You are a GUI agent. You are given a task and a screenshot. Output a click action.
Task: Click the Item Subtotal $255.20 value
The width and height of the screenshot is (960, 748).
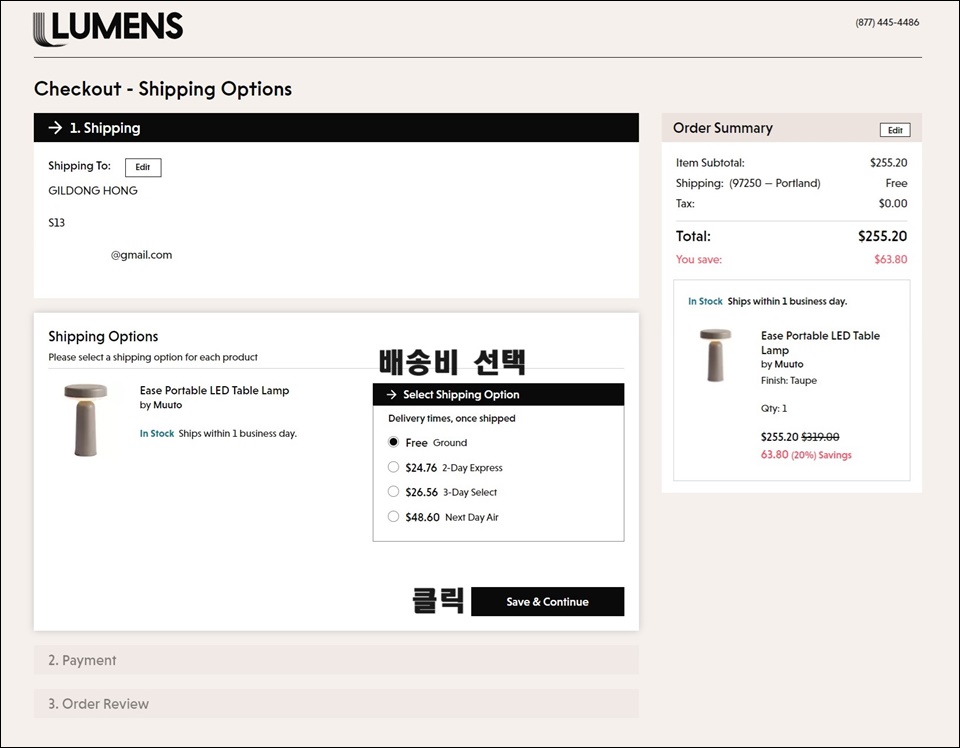coord(888,163)
